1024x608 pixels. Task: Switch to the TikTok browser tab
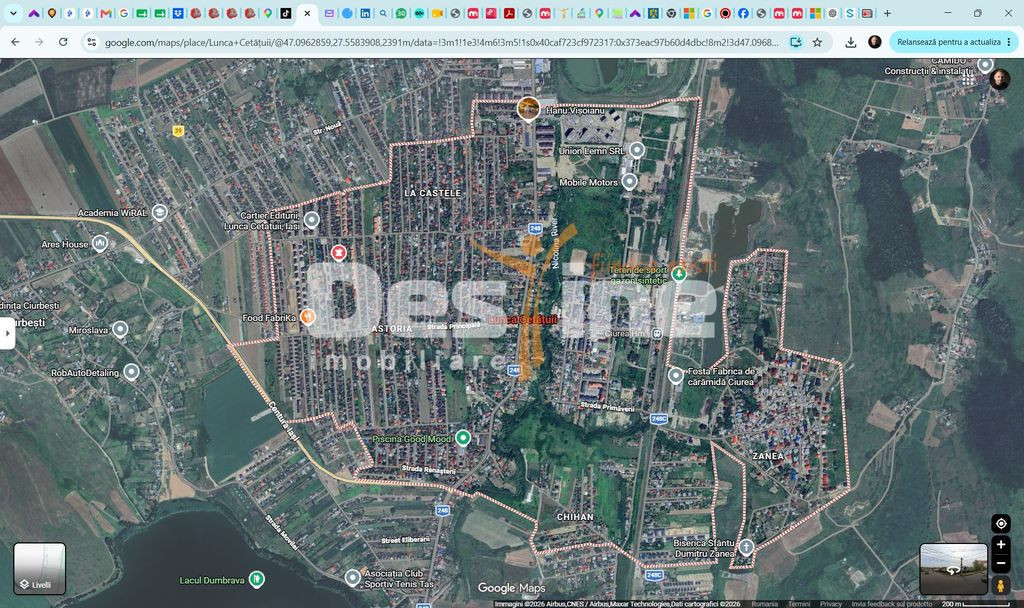(285, 13)
